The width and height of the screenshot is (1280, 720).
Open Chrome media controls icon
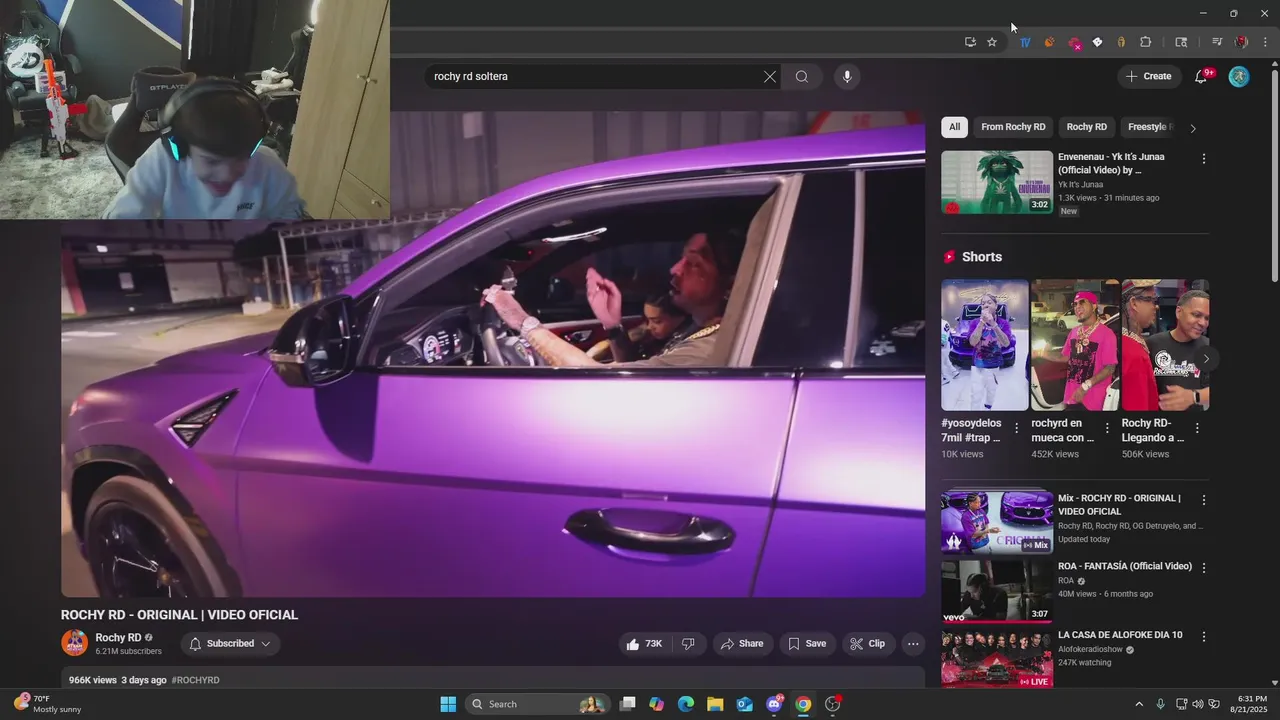tap(1217, 42)
